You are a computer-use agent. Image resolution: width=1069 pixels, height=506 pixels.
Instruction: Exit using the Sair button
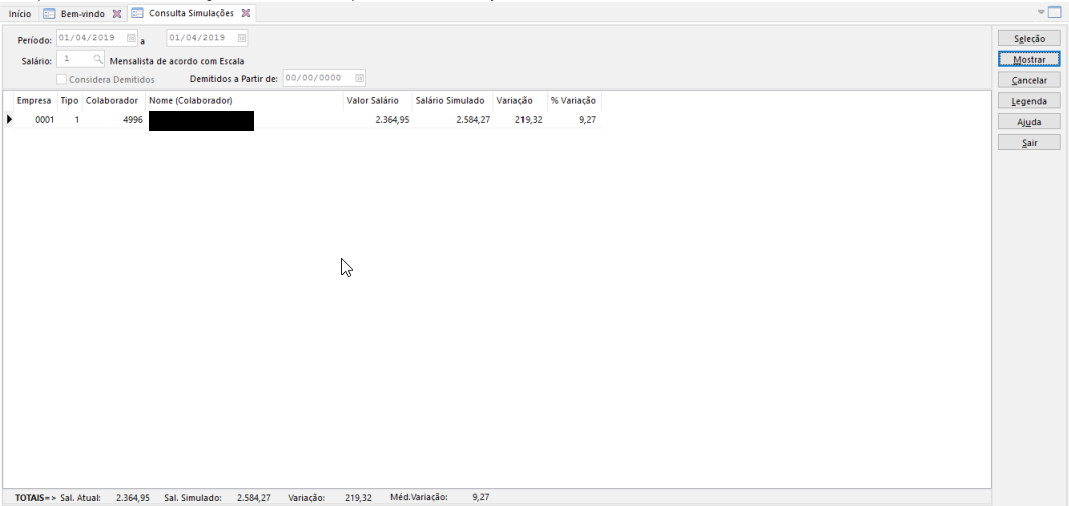1029,143
